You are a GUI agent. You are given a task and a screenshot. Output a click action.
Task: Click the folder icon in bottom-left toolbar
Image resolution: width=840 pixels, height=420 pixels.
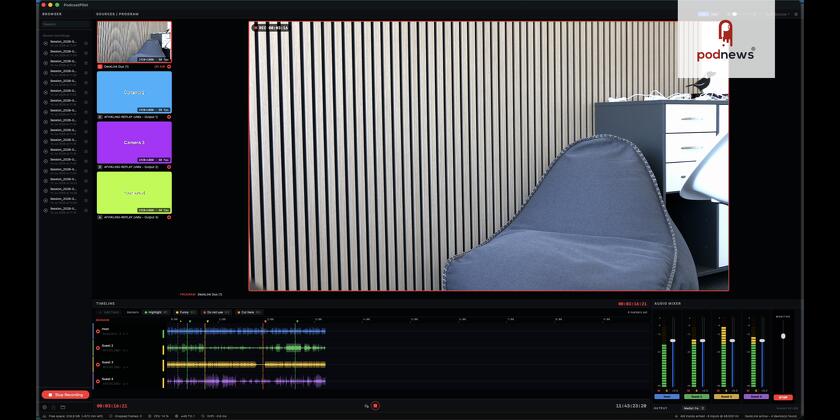point(62,407)
